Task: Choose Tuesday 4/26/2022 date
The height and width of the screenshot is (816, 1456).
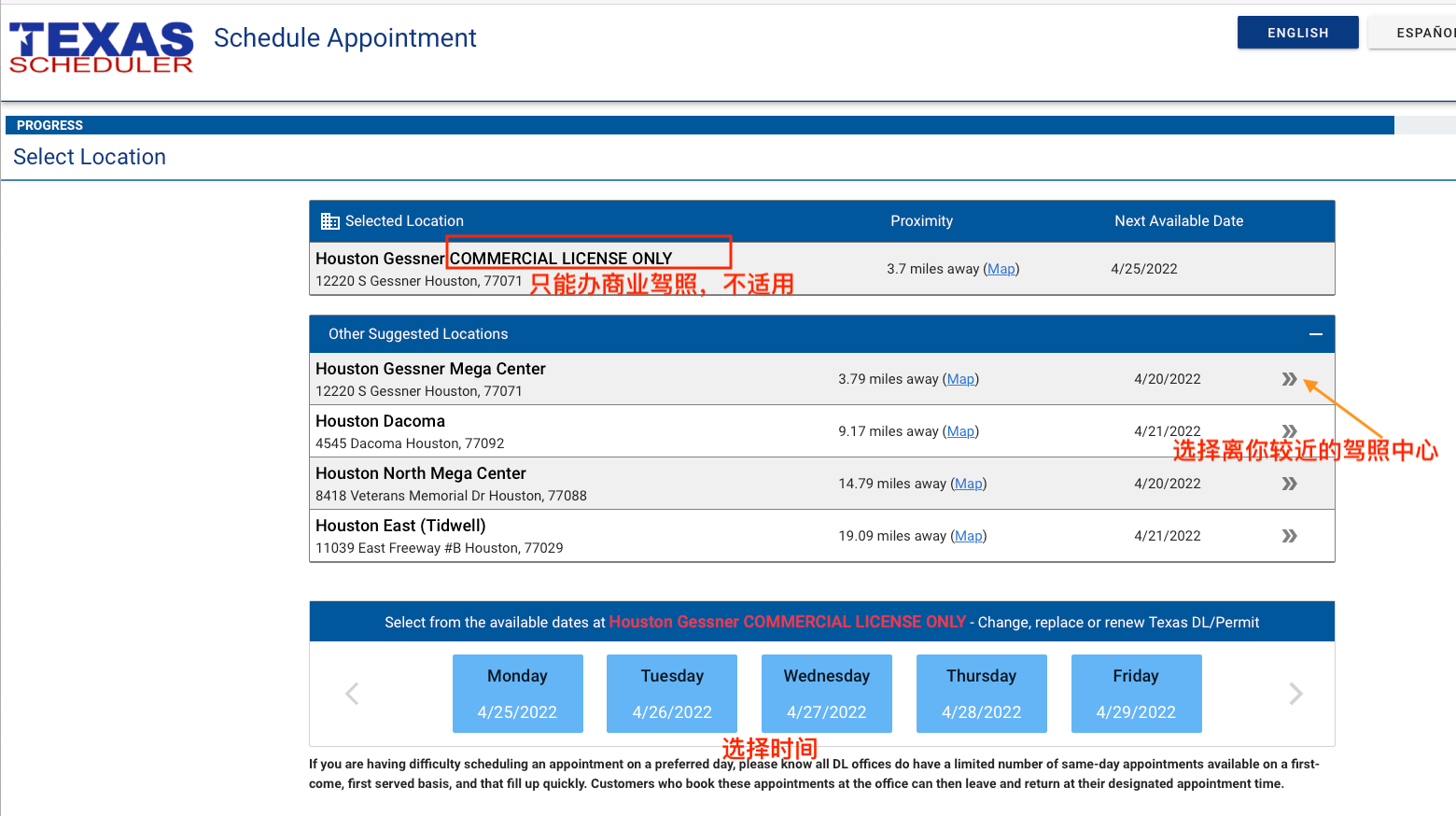Action: [672, 694]
